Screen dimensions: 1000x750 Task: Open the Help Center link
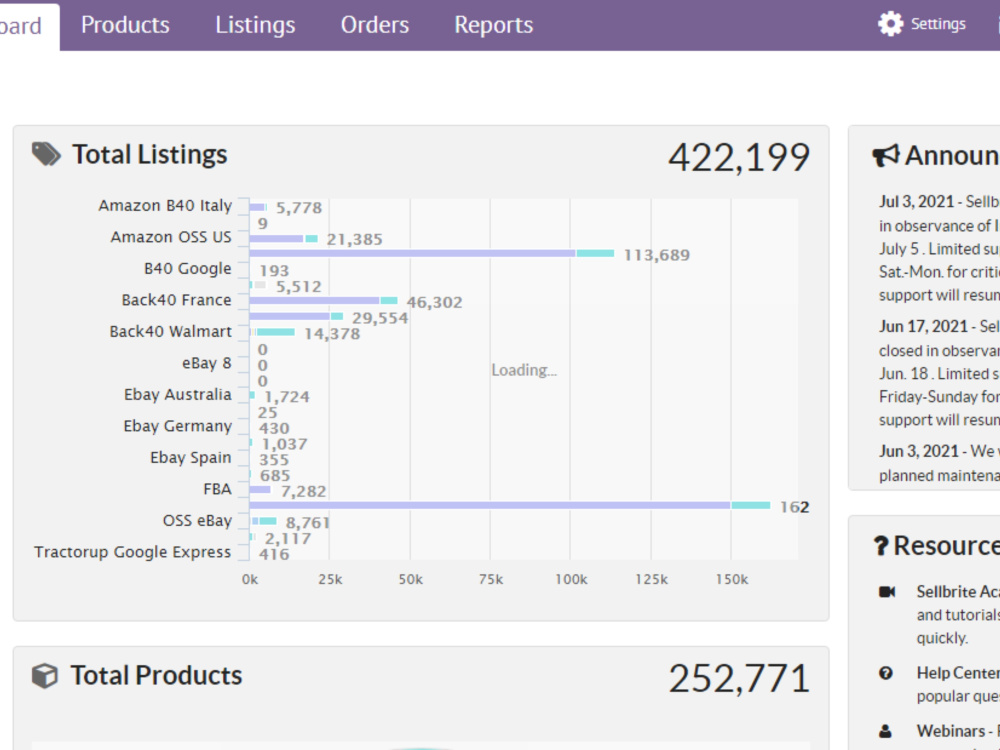[x=958, y=673]
